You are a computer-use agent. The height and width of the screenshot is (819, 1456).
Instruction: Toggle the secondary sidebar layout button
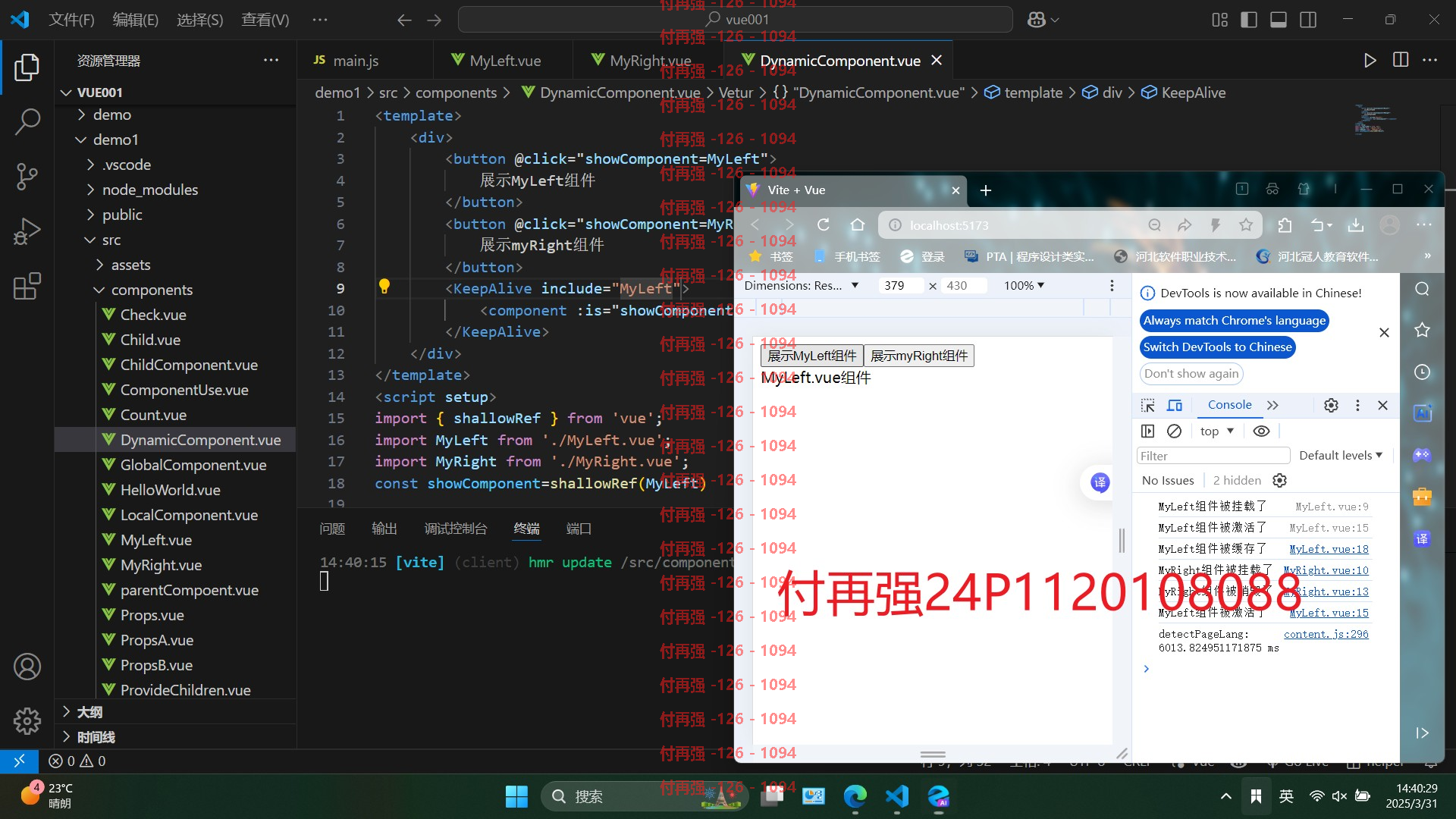click(x=1308, y=20)
